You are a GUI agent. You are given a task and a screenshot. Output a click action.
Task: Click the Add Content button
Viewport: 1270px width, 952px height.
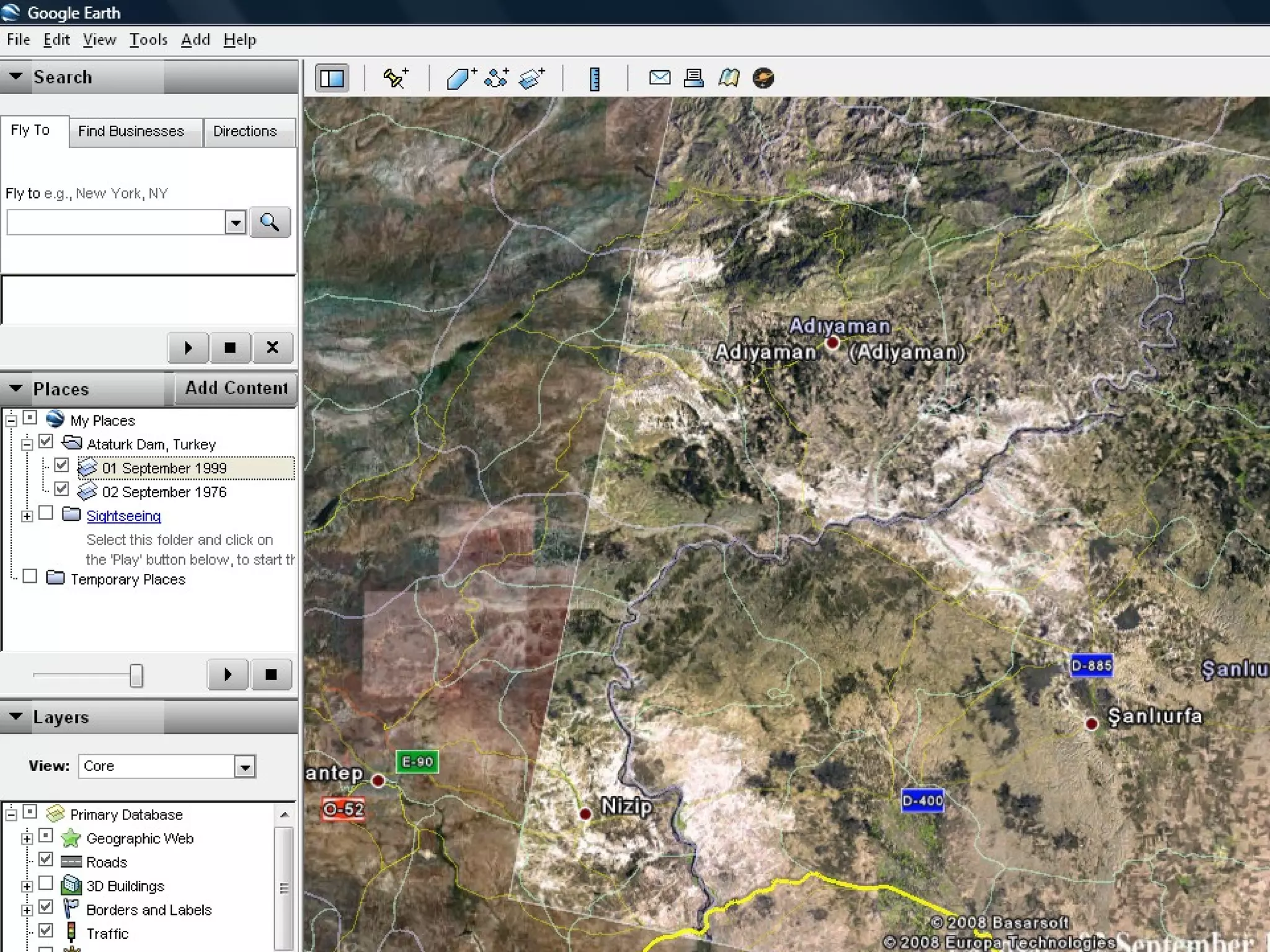[x=236, y=388]
